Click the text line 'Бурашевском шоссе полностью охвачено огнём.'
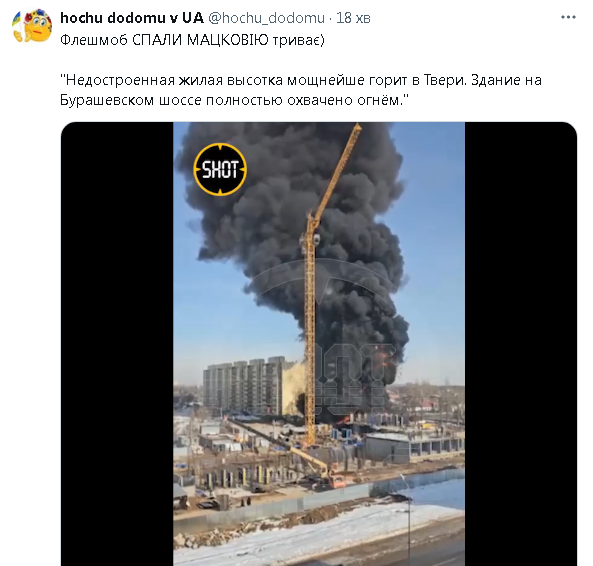593x566 pixels. click(234, 100)
